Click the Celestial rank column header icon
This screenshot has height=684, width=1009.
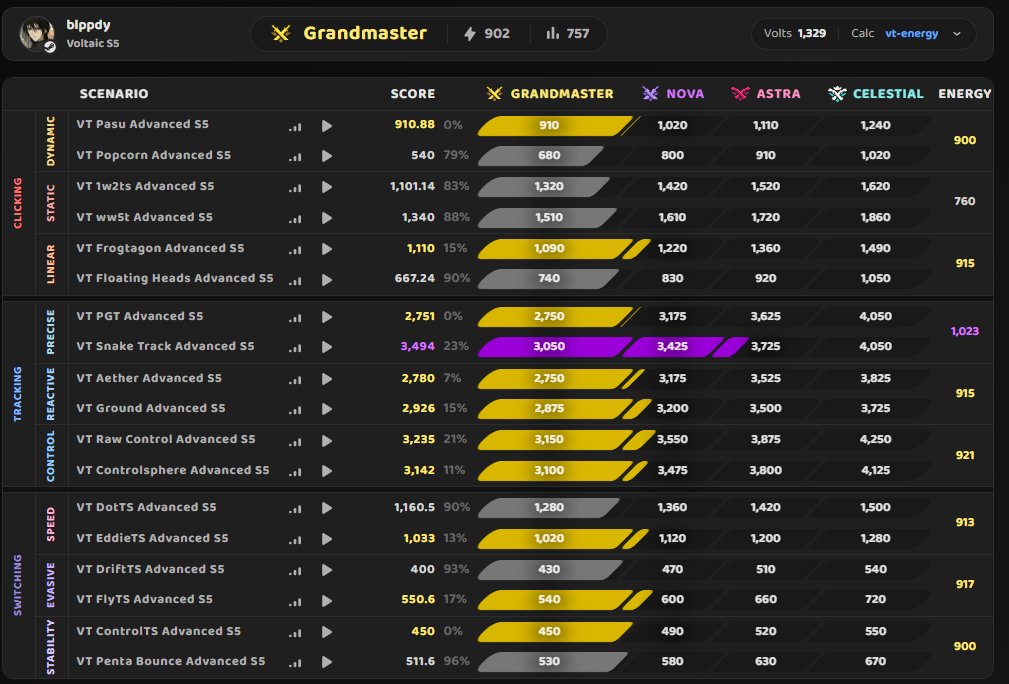[837, 94]
